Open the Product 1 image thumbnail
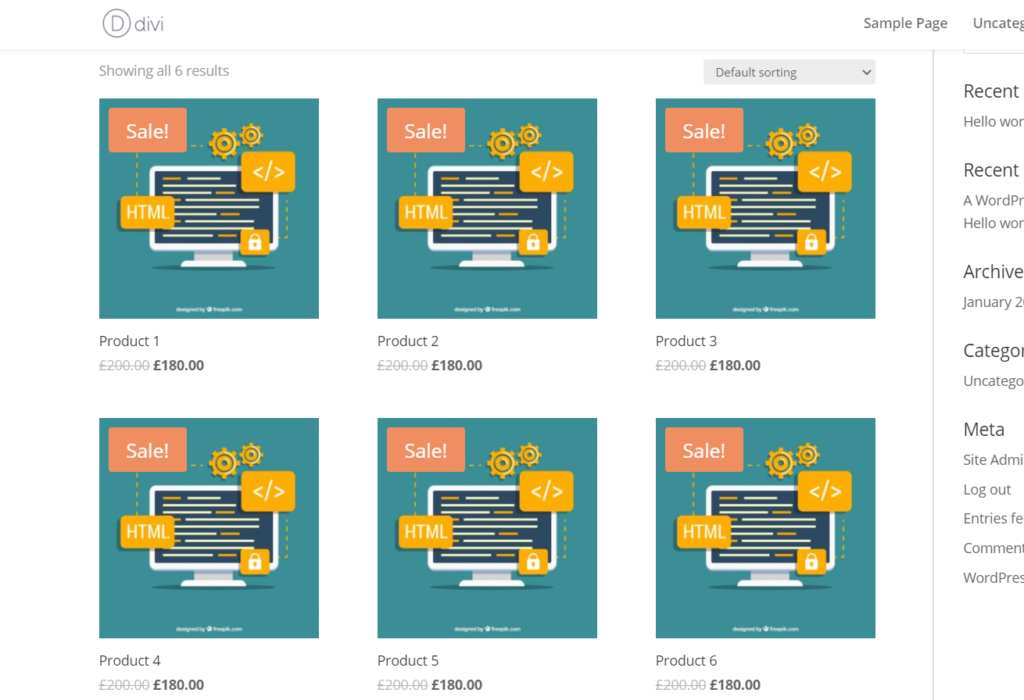 [x=209, y=208]
